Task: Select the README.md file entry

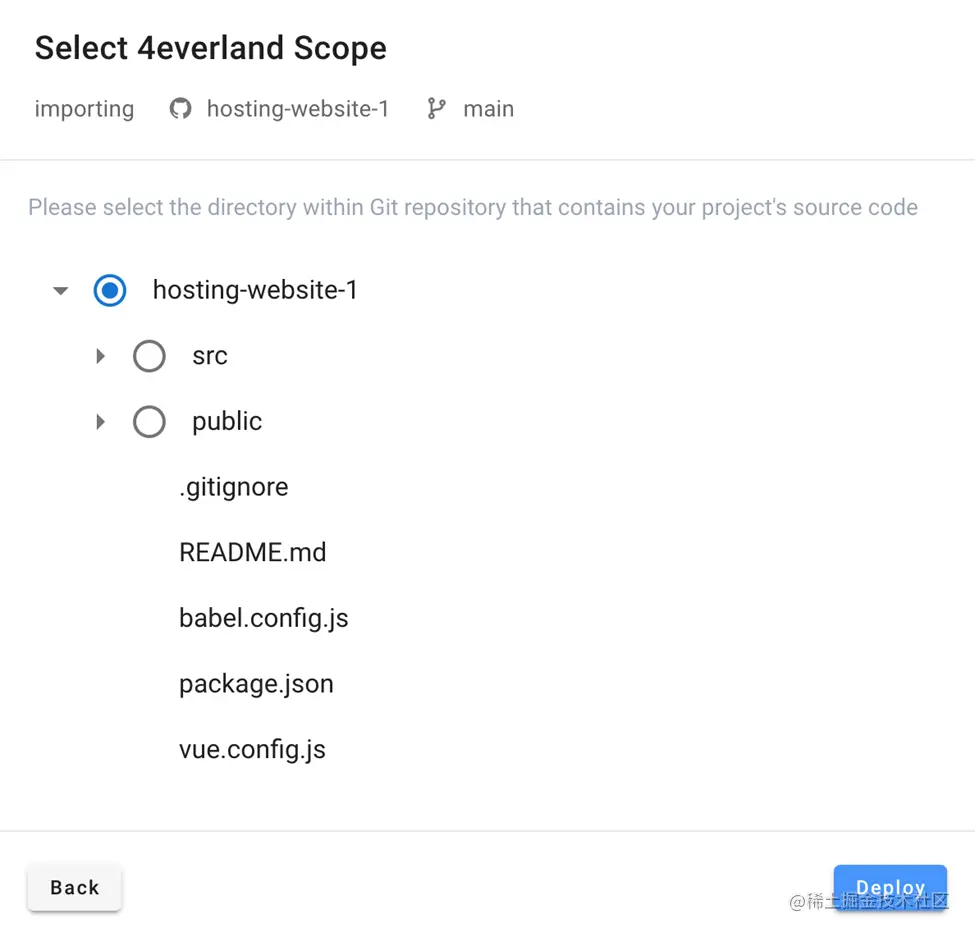Action: (252, 553)
